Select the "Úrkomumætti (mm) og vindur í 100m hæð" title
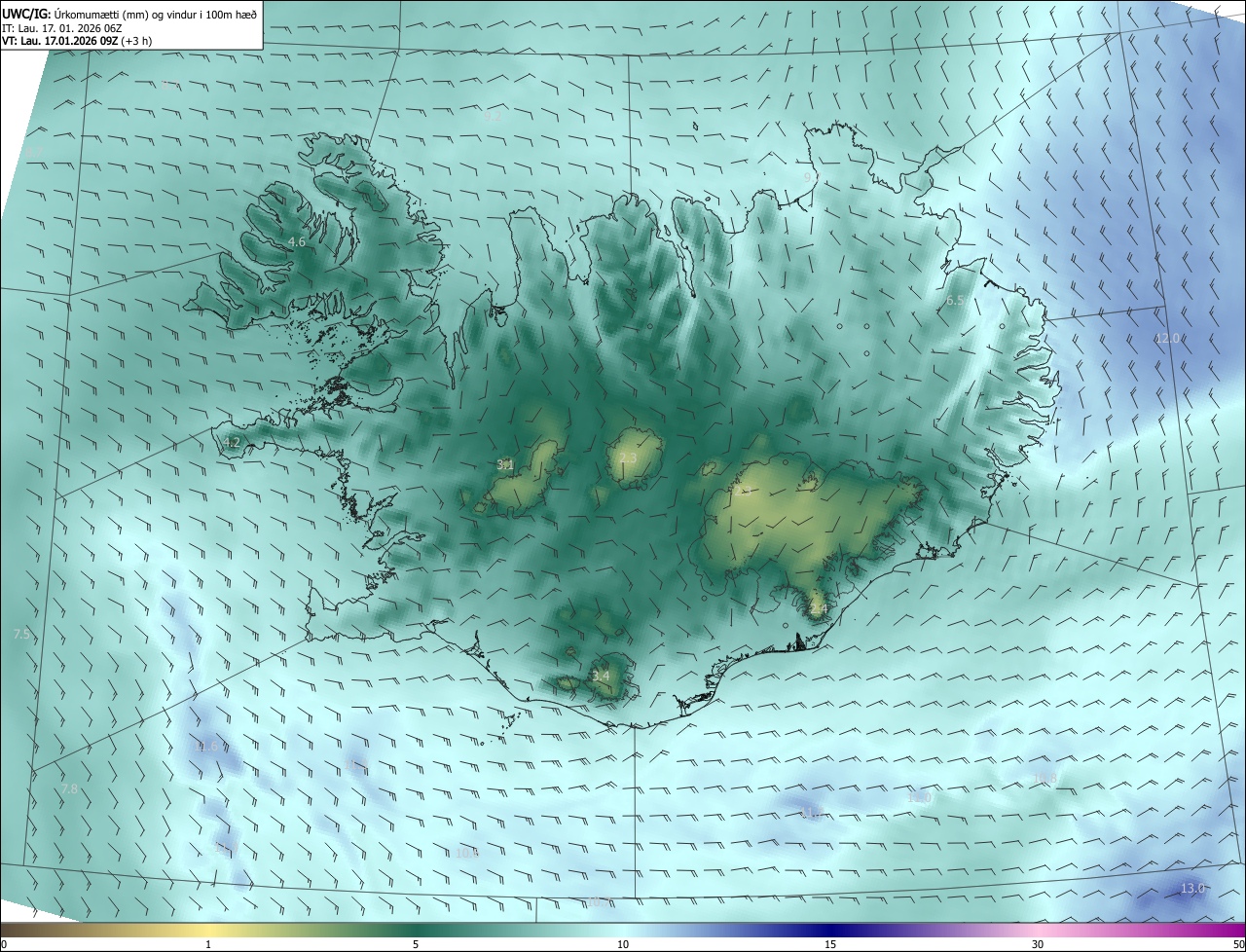The height and width of the screenshot is (952, 1246). [156, 14]
